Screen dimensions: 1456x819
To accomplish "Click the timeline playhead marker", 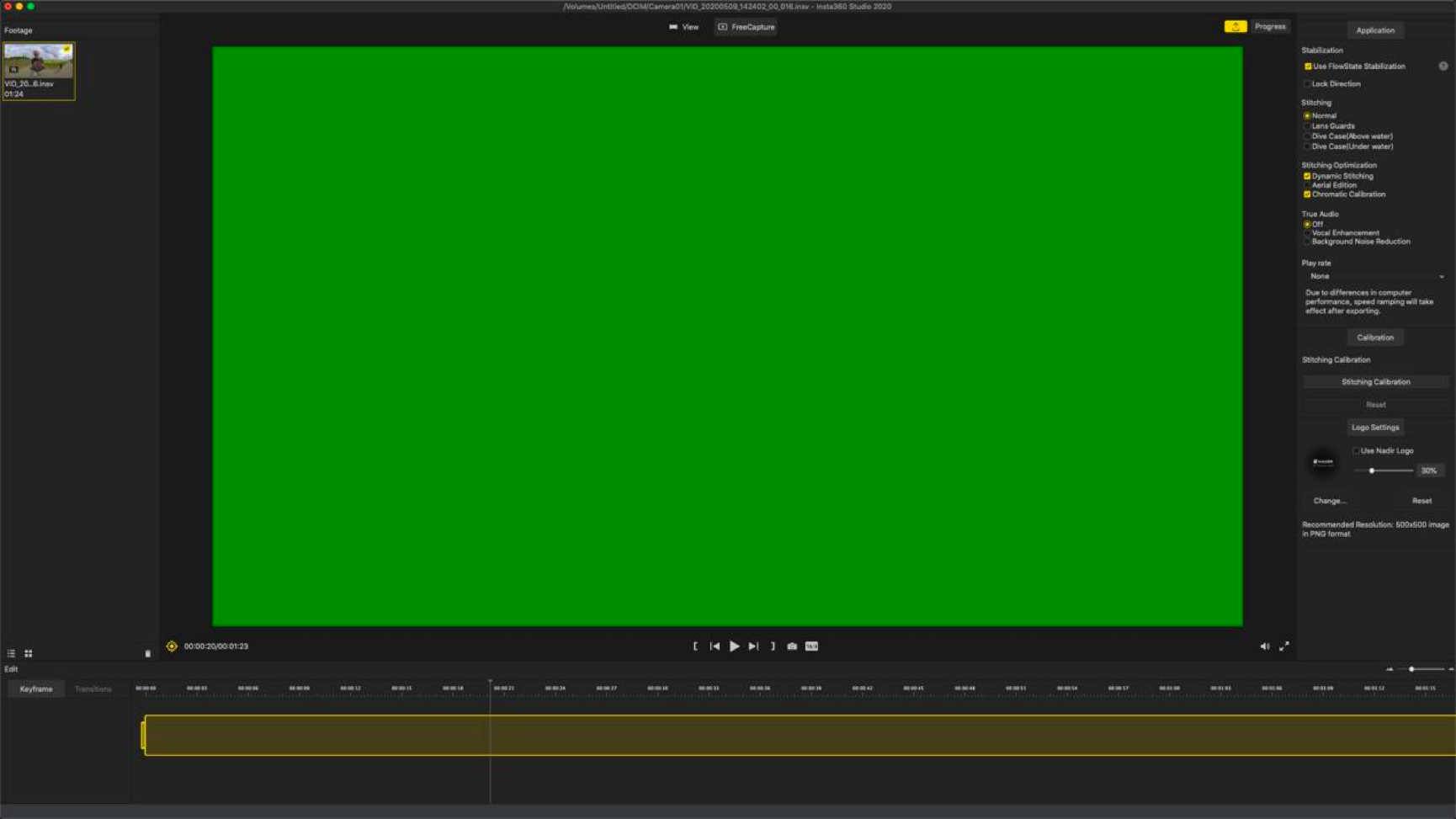I will [490, 682].
